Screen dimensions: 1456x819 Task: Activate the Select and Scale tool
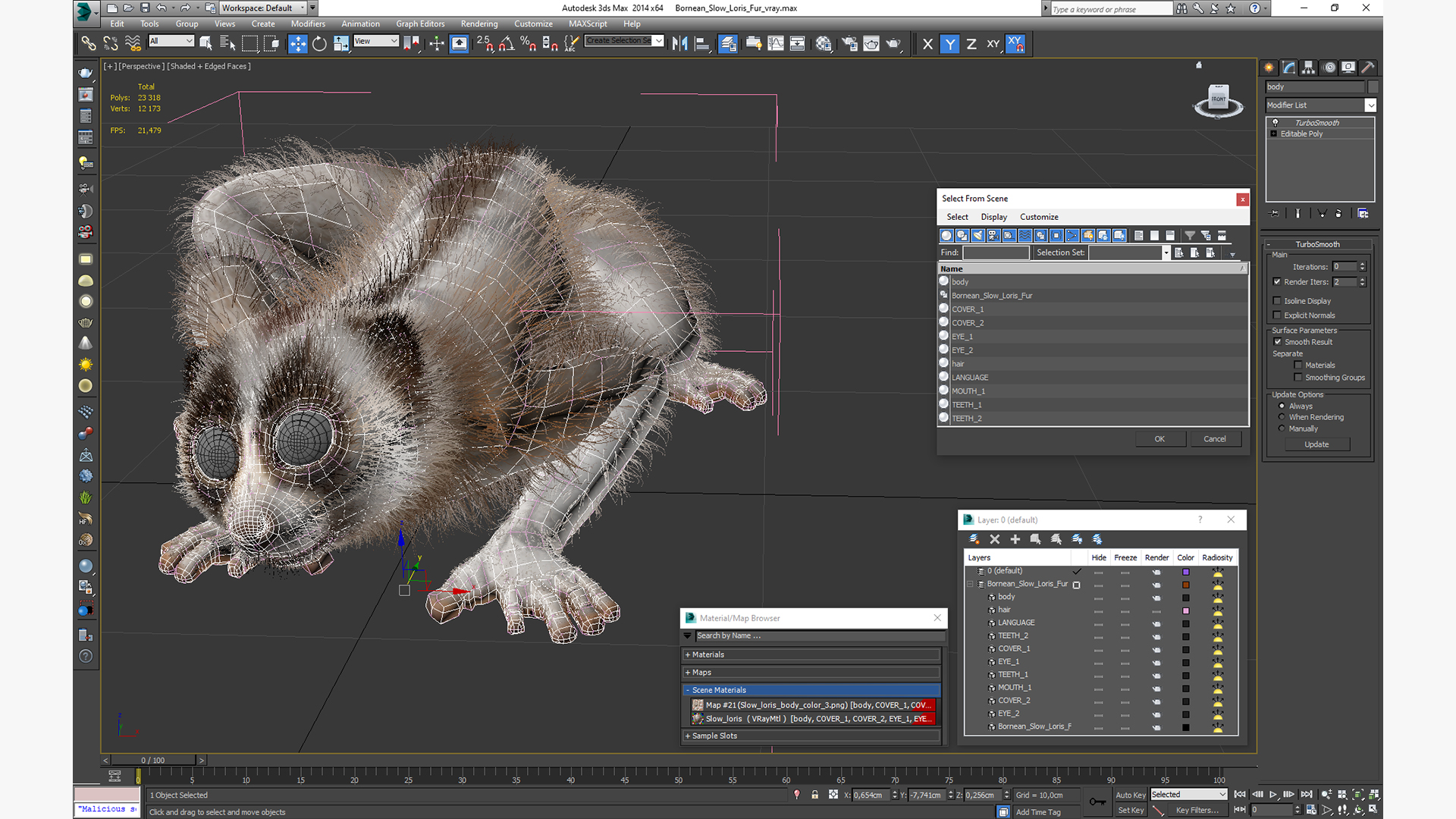click(x=341, y=44)
